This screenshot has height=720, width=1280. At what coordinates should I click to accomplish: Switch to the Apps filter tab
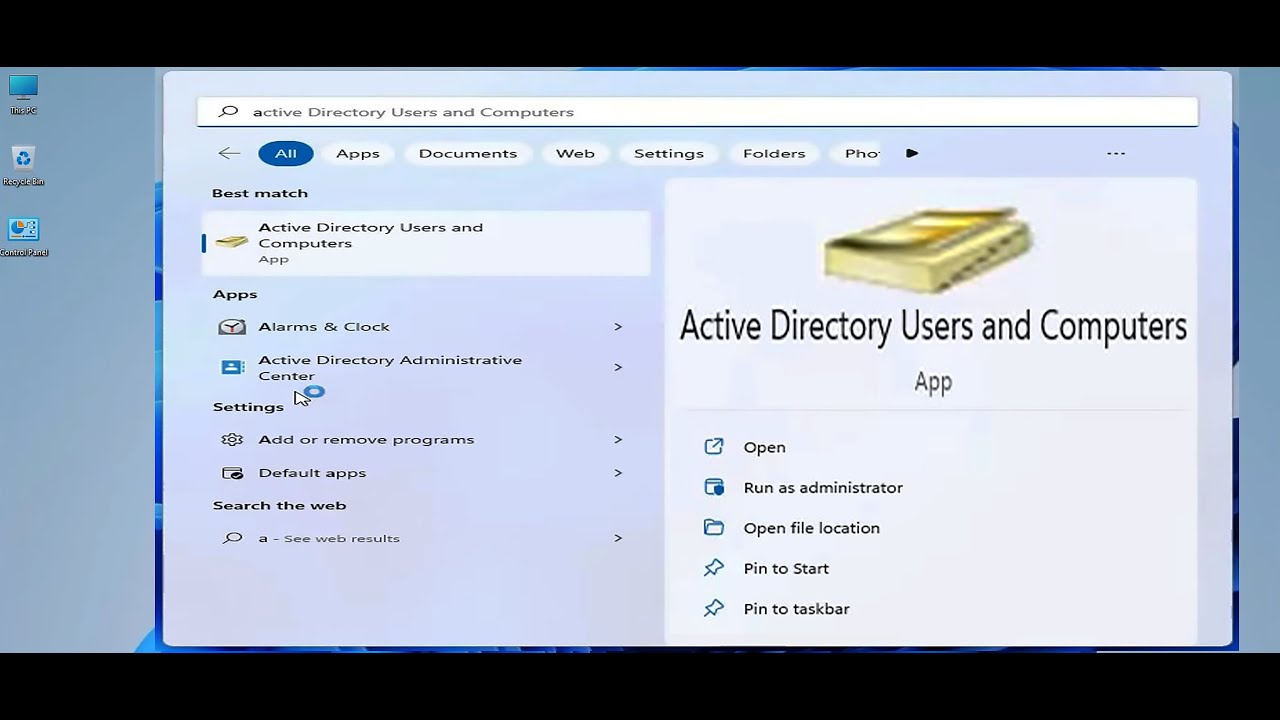tap(357, 153)
